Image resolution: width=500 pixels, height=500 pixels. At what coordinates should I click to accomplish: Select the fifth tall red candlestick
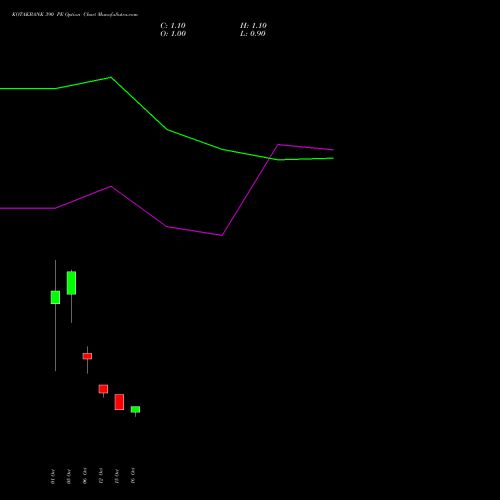click(119, 402)
